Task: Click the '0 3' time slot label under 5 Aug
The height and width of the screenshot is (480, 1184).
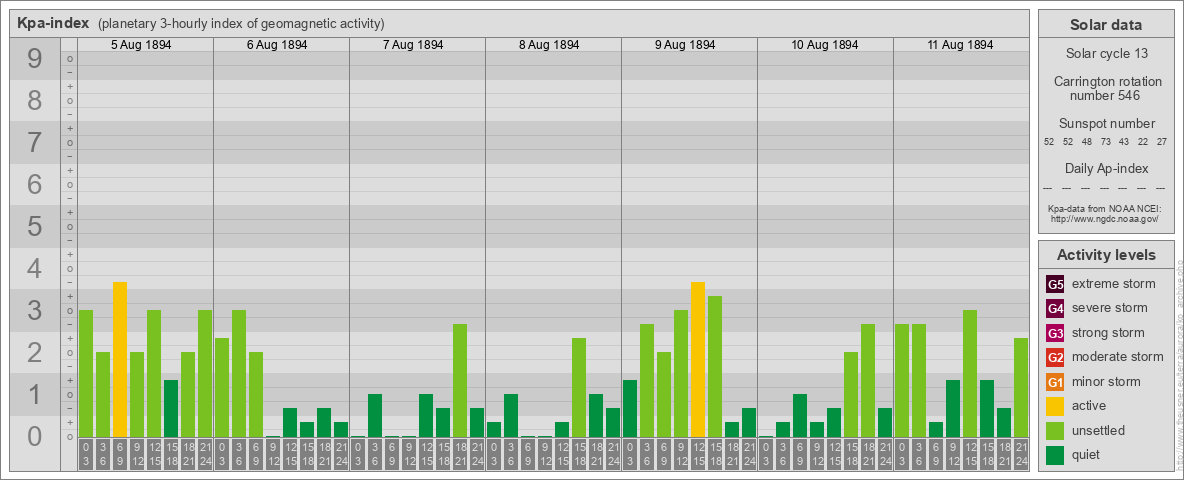Action: 86,454
